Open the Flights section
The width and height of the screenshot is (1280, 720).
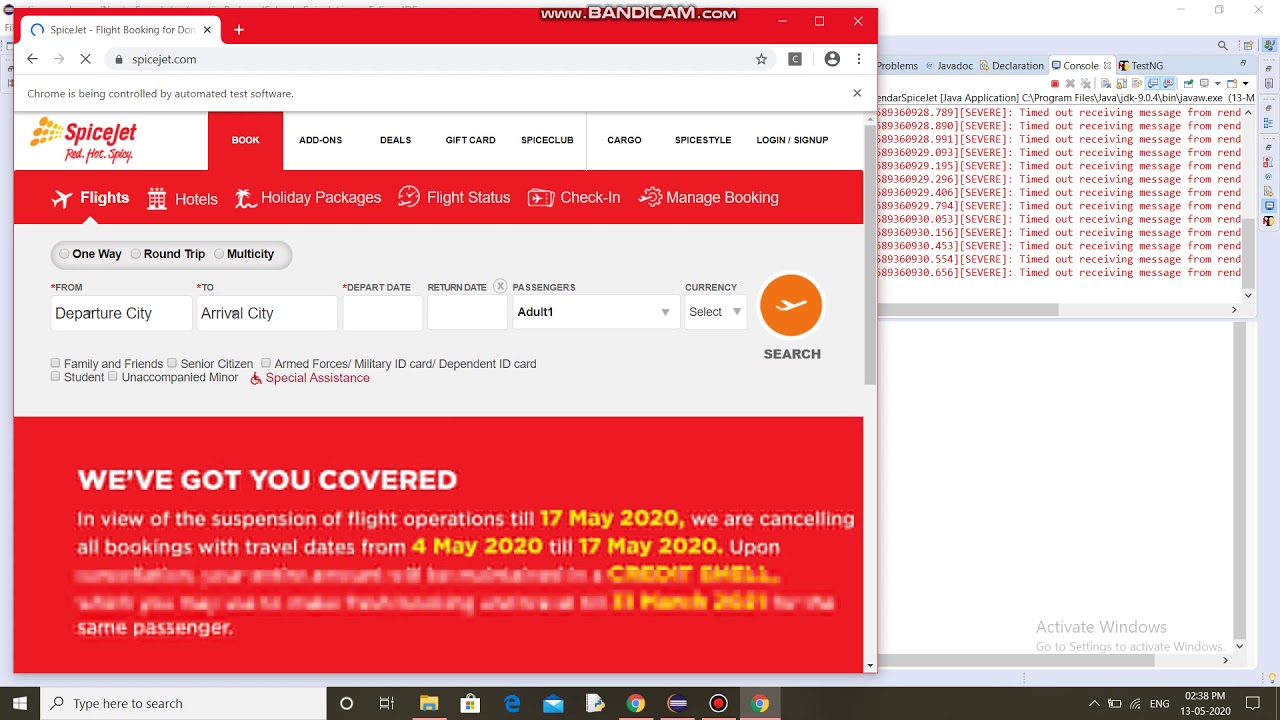point(90,198)
